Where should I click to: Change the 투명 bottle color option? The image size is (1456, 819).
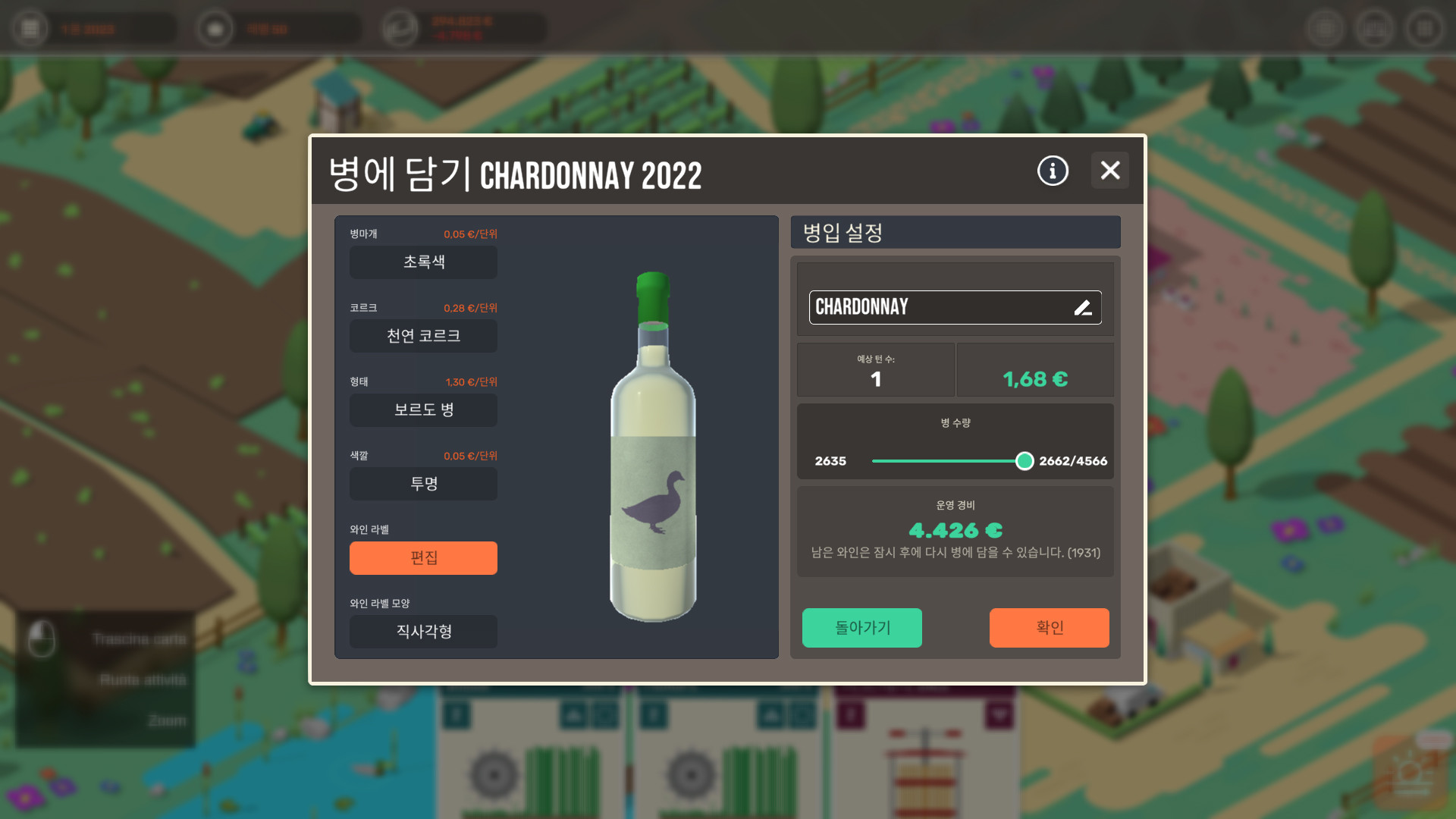coord(423,484)
